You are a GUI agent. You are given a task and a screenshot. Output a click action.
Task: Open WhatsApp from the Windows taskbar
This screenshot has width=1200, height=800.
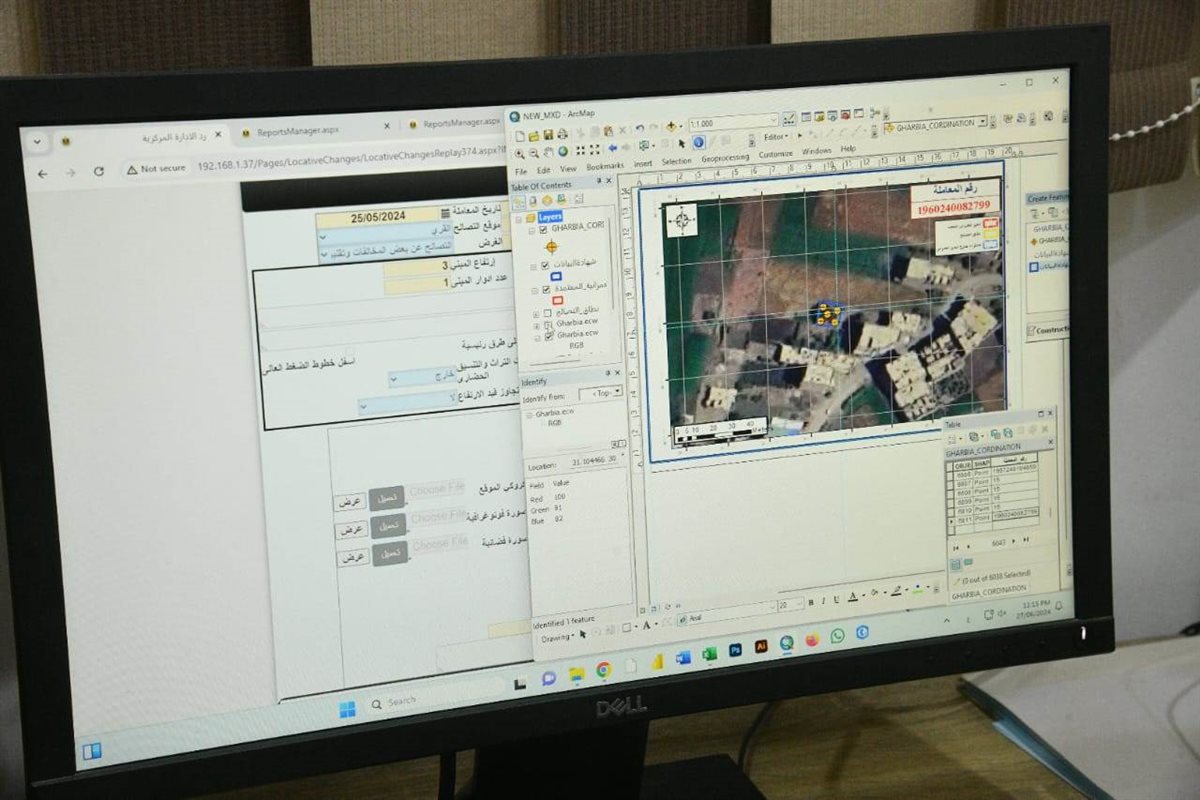point(837,635)
